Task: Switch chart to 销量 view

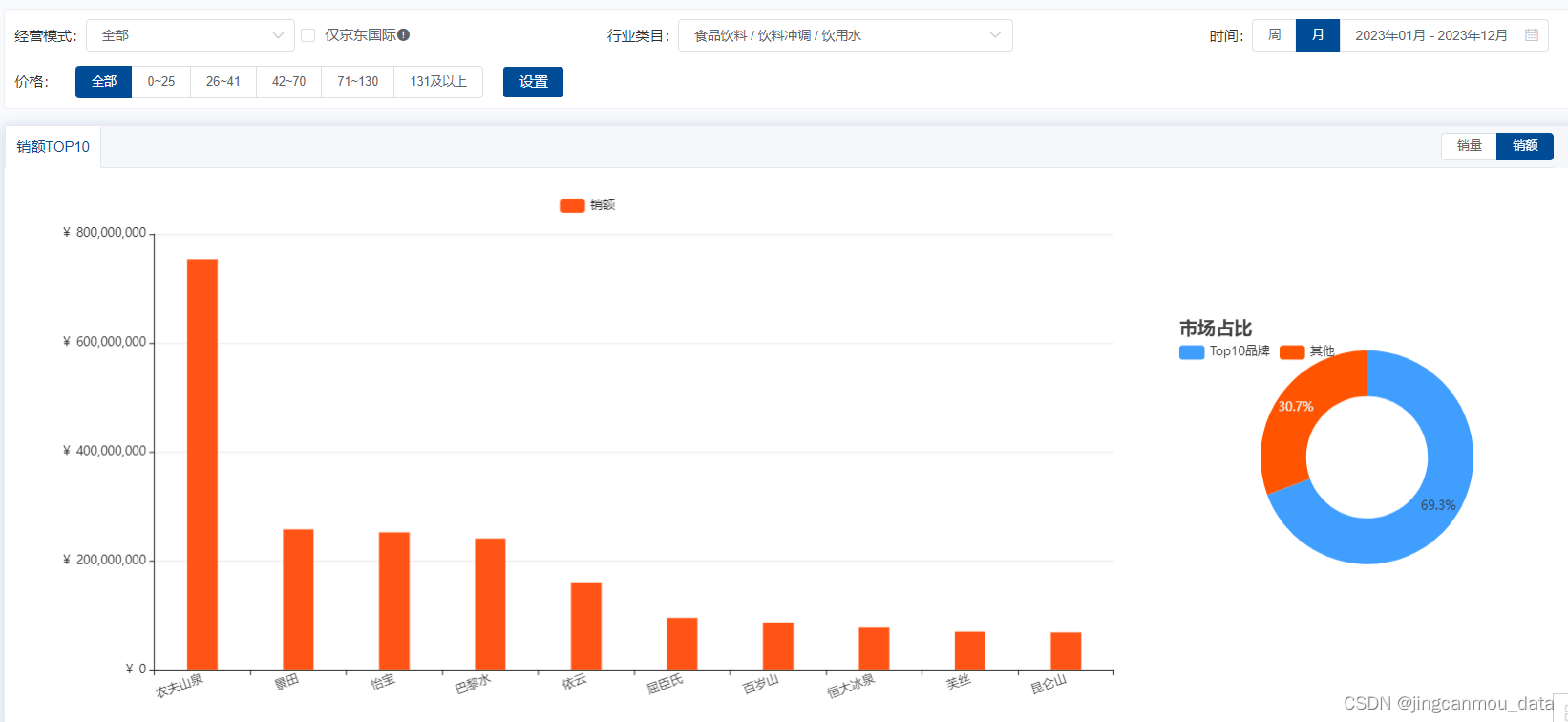Action: point(1469,146)
